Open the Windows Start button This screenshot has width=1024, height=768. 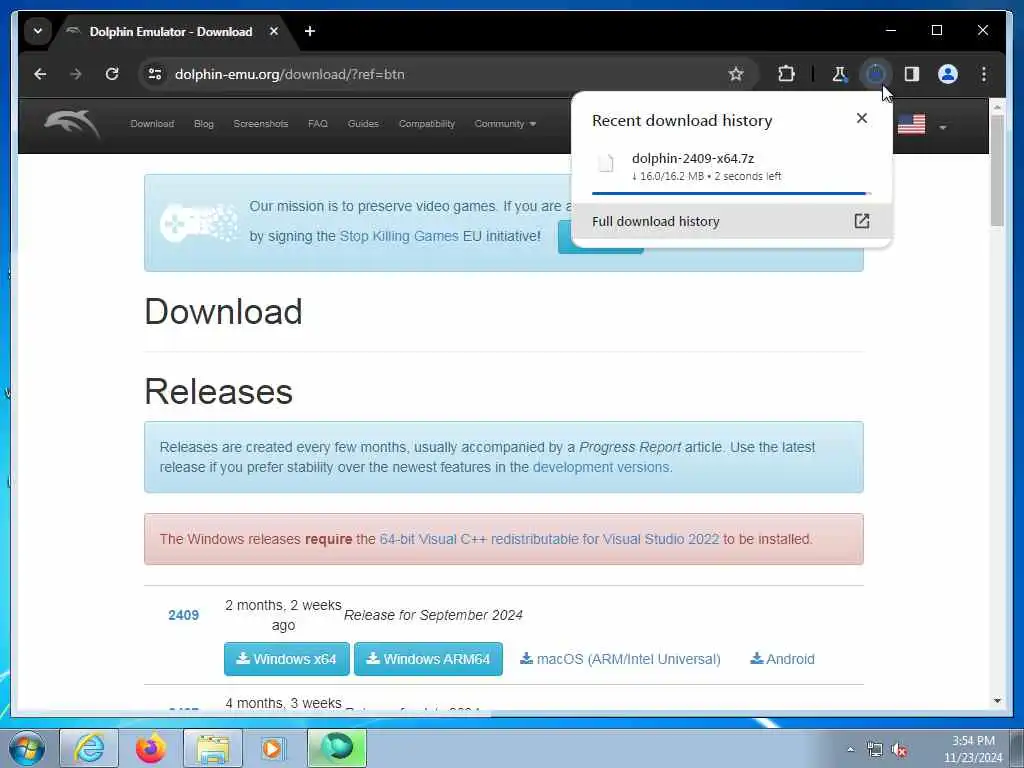[27, 748]
